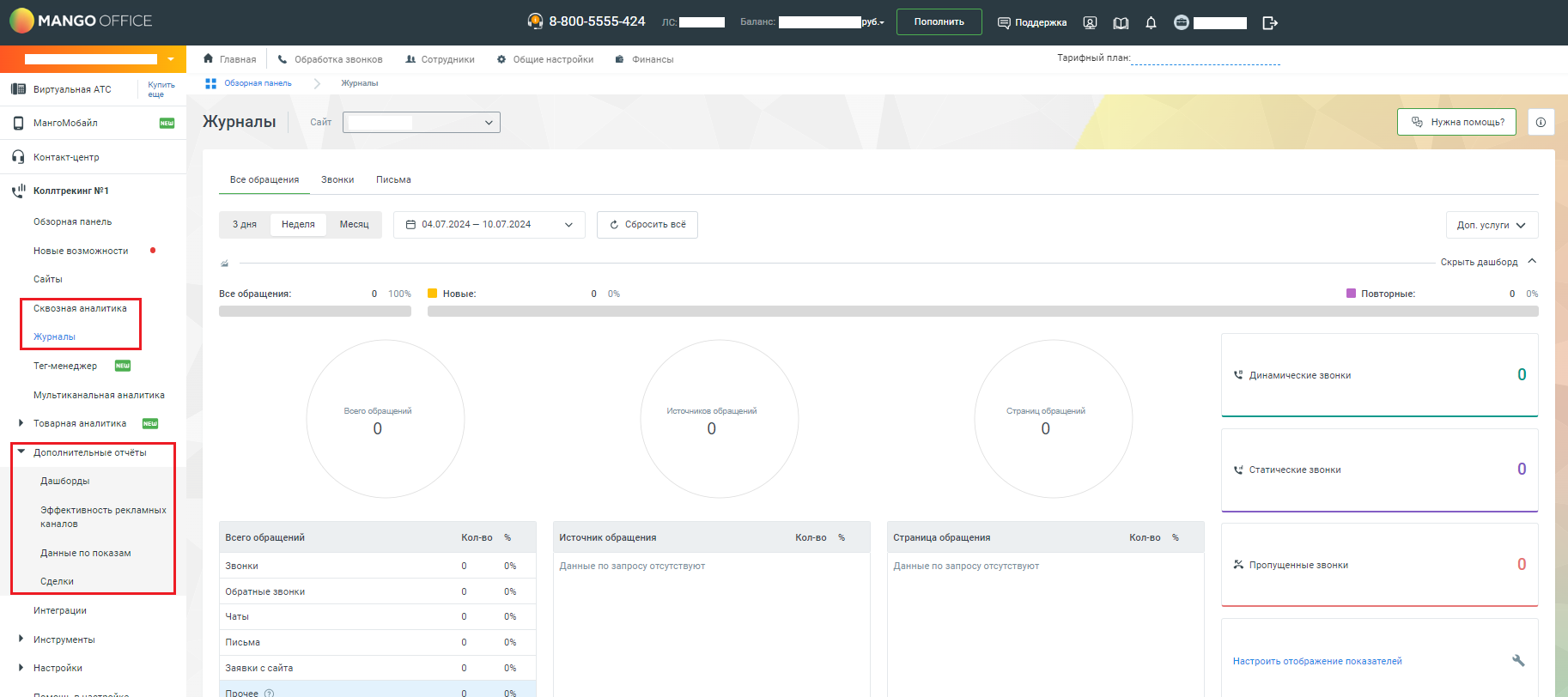The height and width of the screenshot is (697, 1568).
Task: Click the Пополнить button
Action: (939, 21)
